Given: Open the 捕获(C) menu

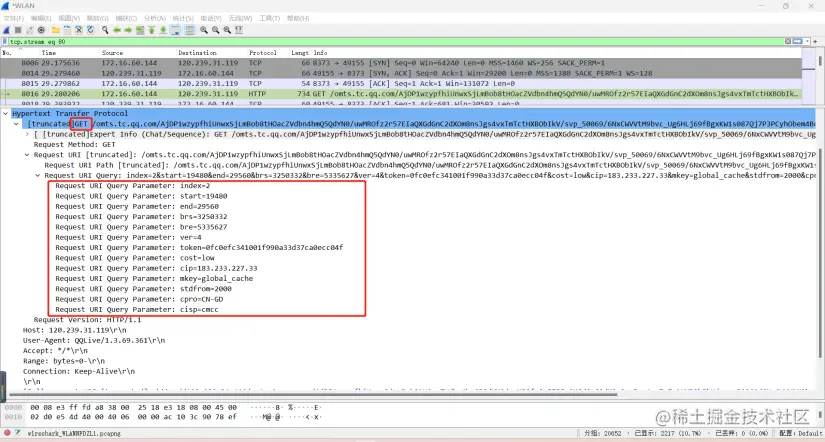Looking at the screenshot, I should [126, 18].
